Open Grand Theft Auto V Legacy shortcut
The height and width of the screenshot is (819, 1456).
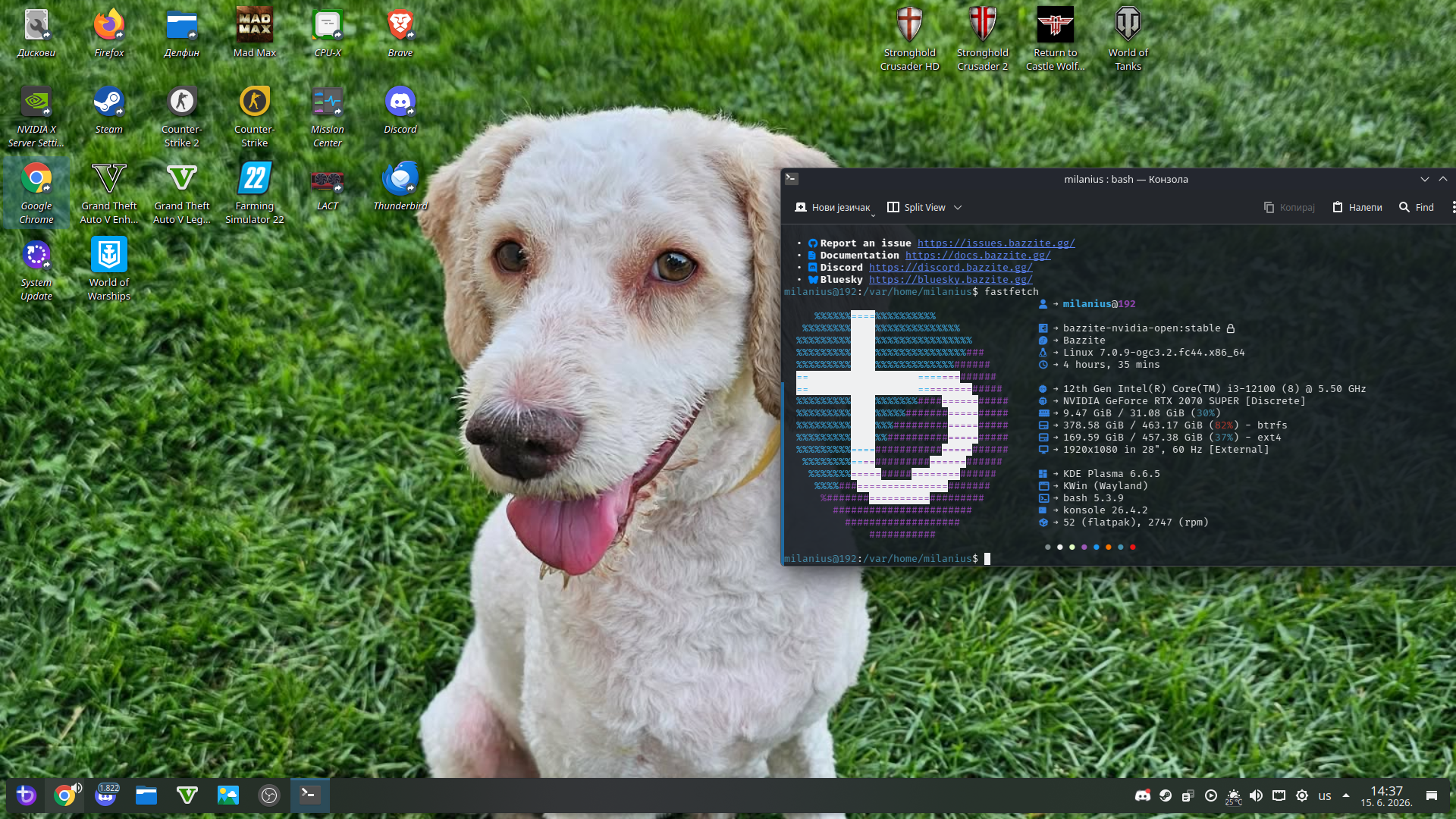[182, 193]
